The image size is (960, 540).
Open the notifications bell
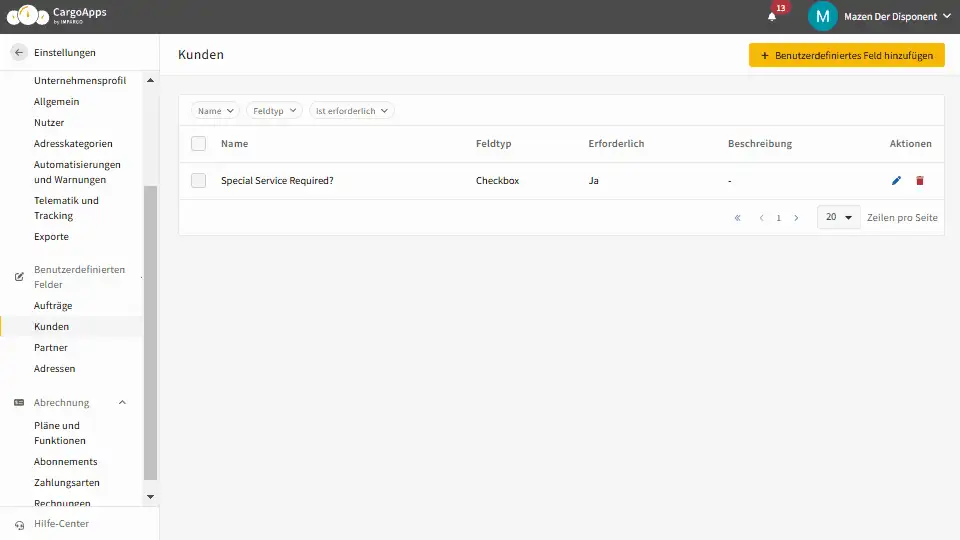click(x=772, y=17)
